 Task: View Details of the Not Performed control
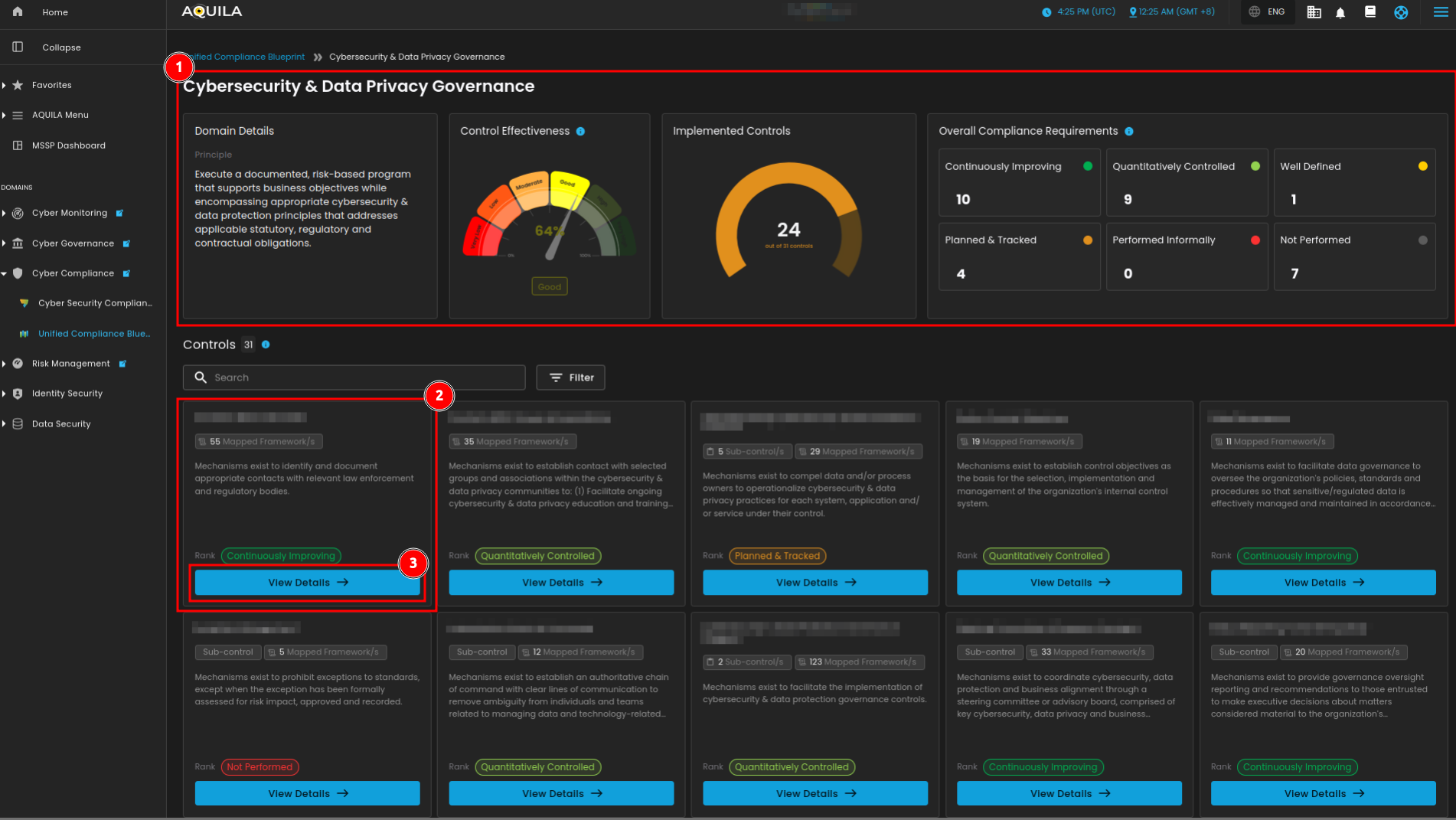(307, 793)
